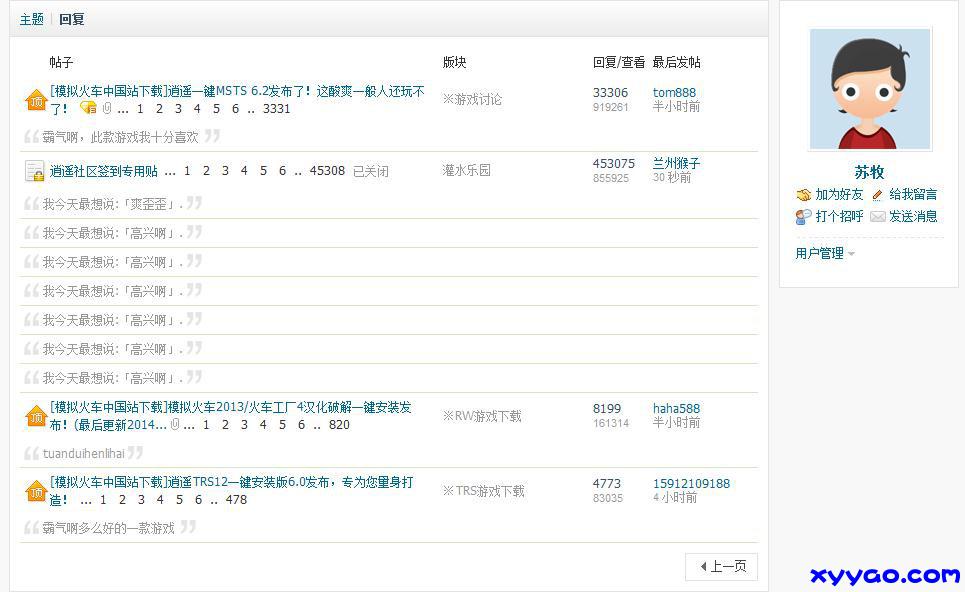Viewport: 965px width, 592px height.
Task: Click the greeting icon beside 打个招呼
Action: click(x=803, y=217)
